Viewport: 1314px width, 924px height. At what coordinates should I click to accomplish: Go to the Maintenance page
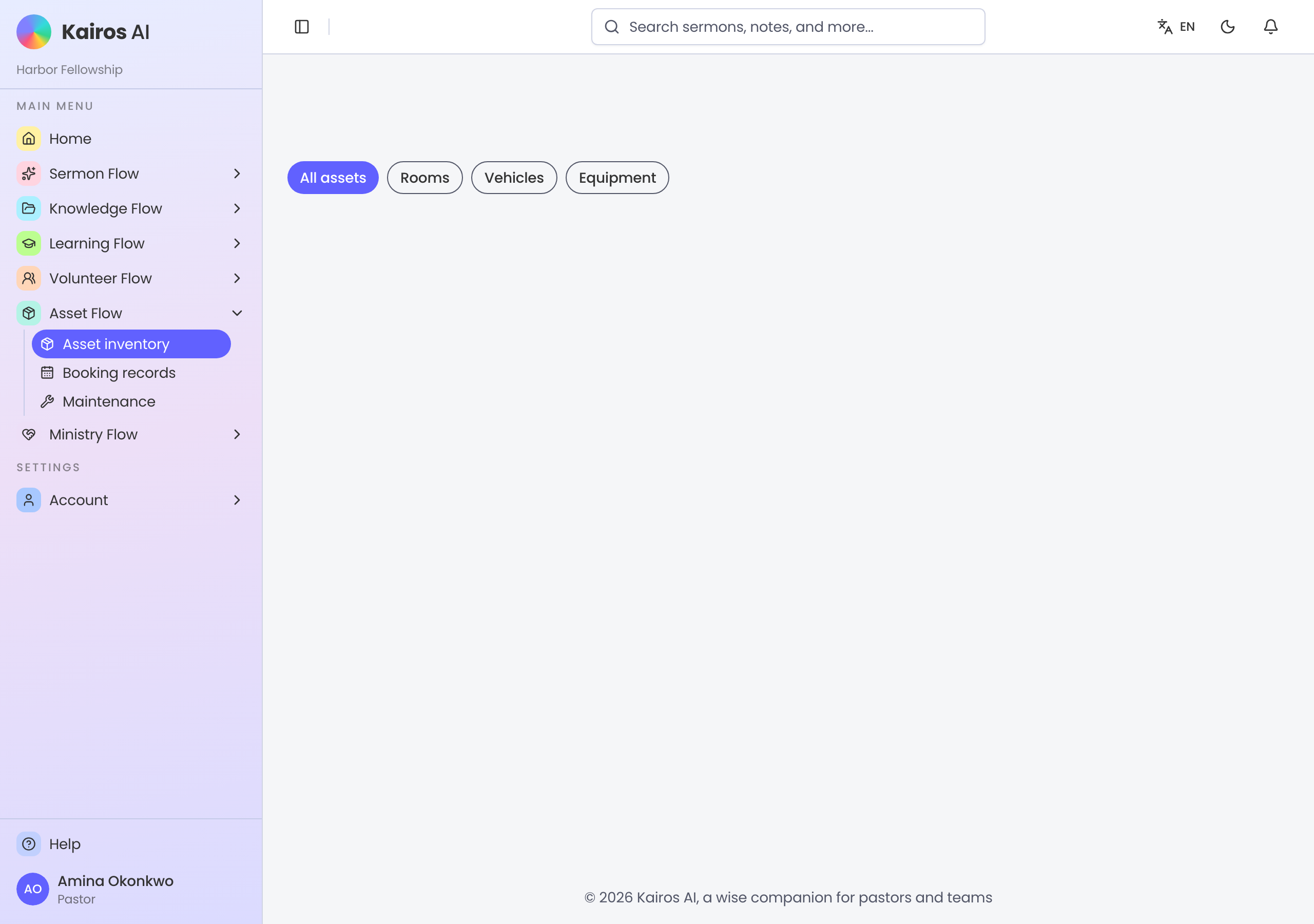(131, 401)
